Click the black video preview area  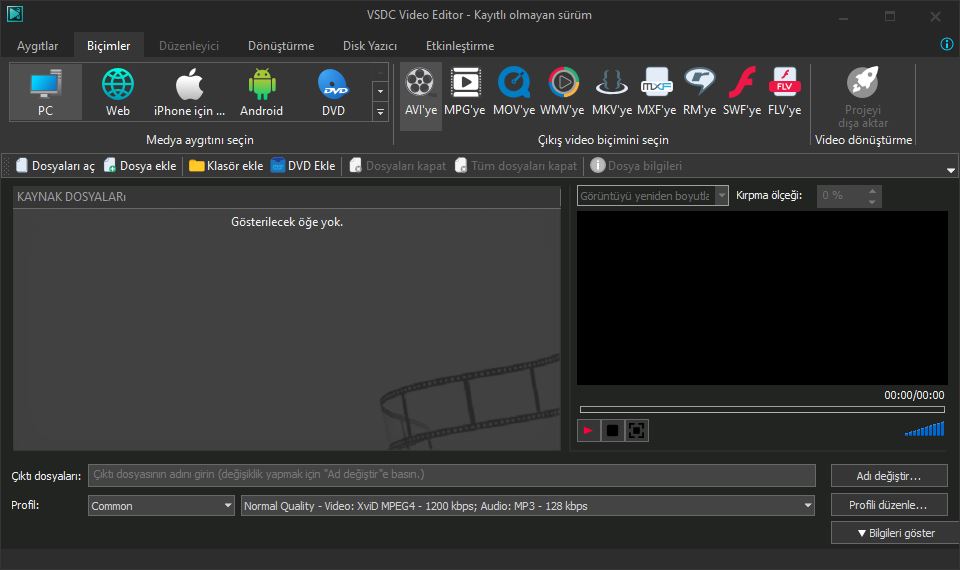click(762, 298)
